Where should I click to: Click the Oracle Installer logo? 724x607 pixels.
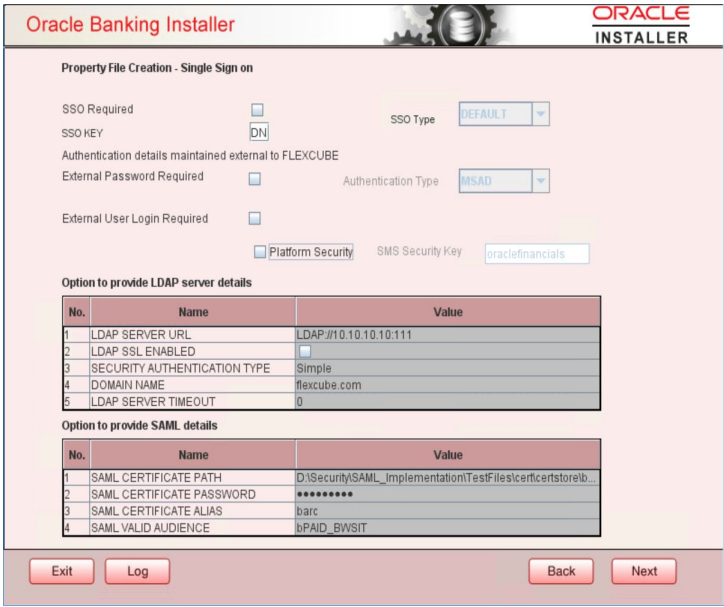click(x=641, y=24)
